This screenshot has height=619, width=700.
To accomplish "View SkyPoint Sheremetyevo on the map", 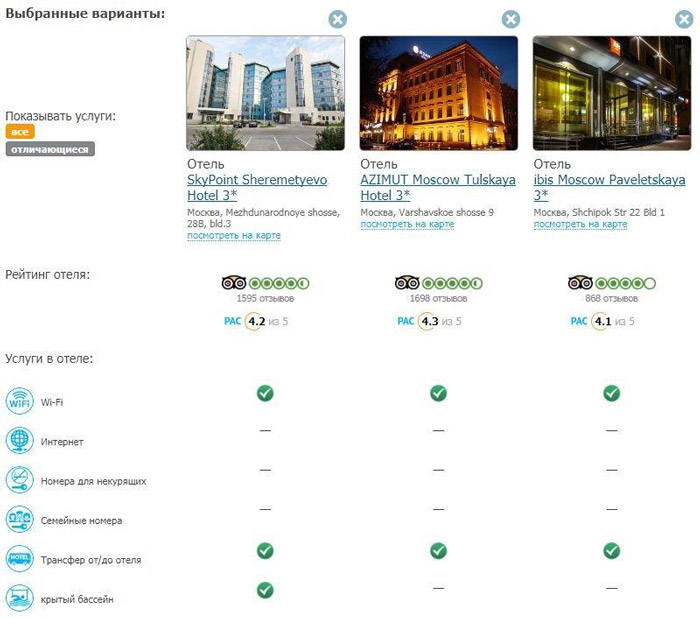I will 234,235.
